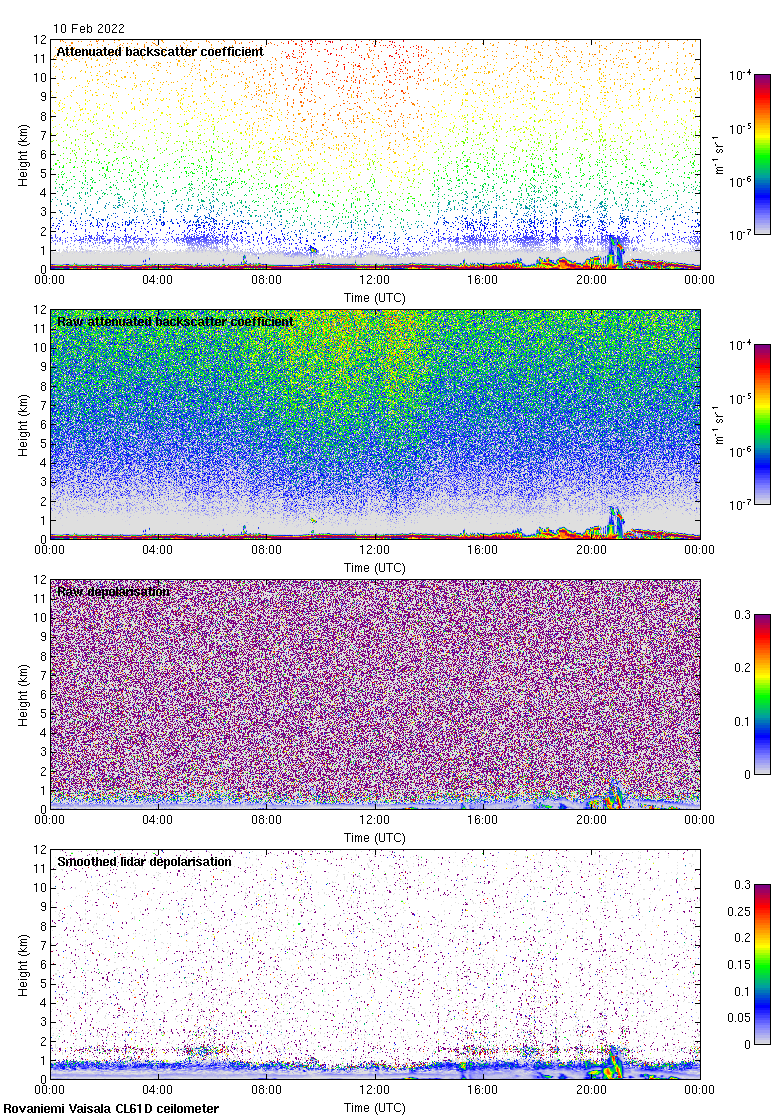Click the top panel's color scale bar
The image size is (780, 1120).
pos(763,154)
